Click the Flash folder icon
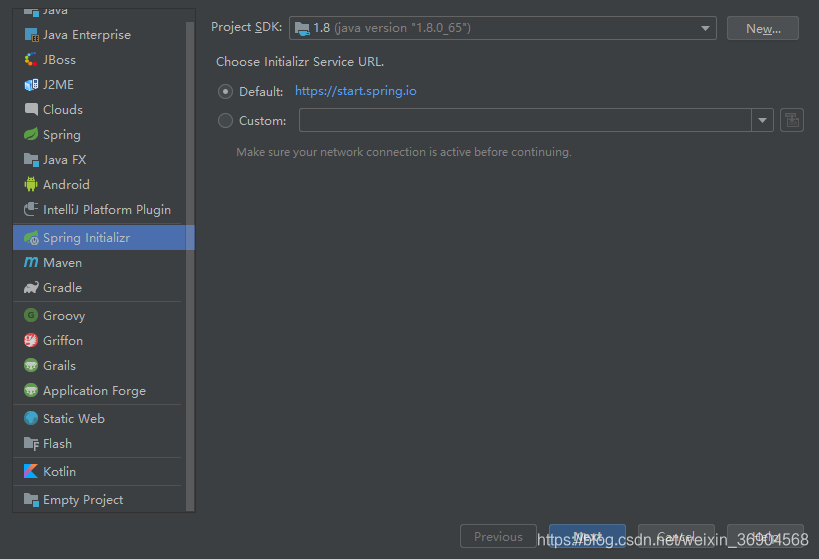This screenshot has height=559, width=819. (31, 444)
